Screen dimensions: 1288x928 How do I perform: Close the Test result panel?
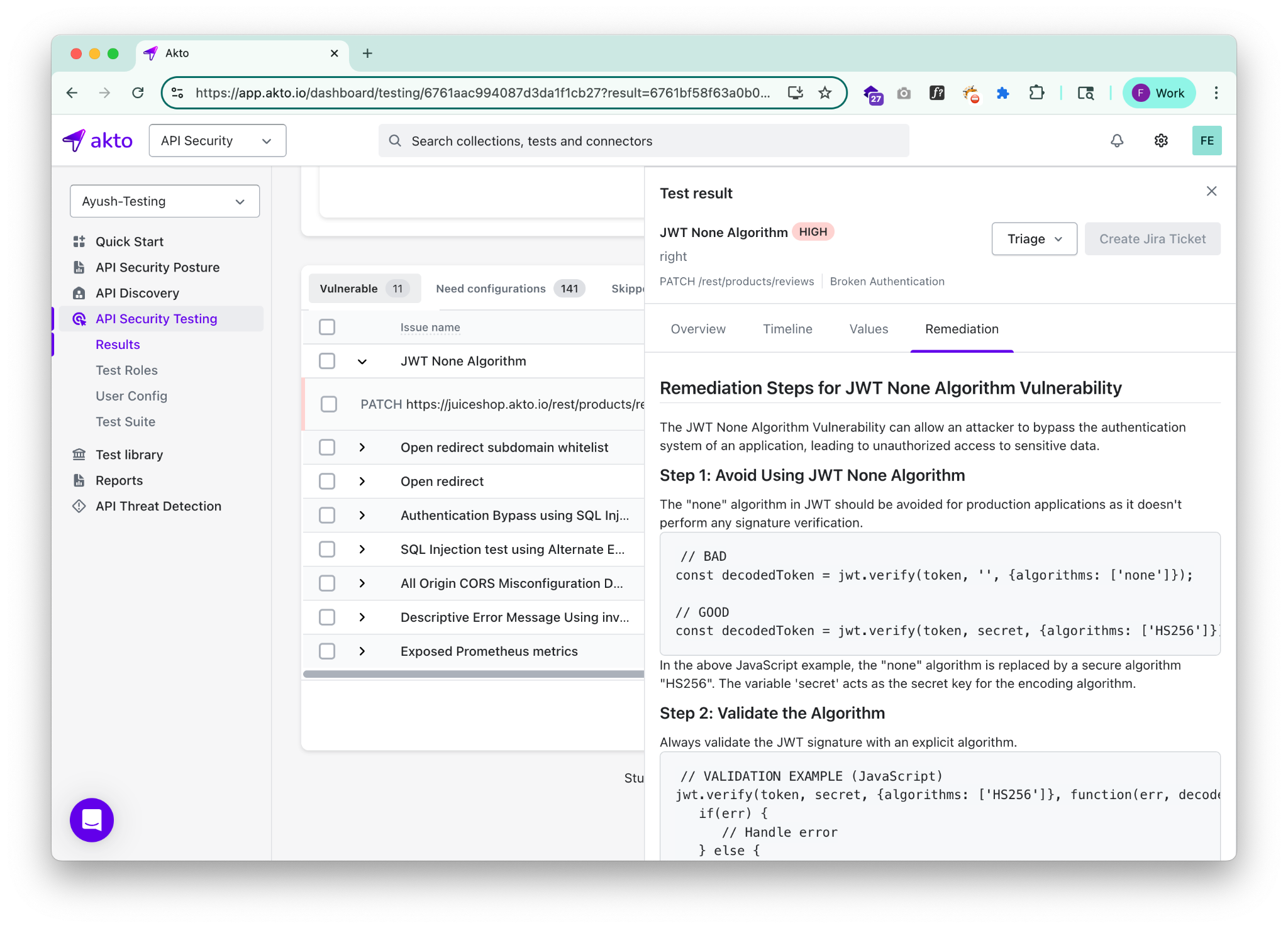1211,191
